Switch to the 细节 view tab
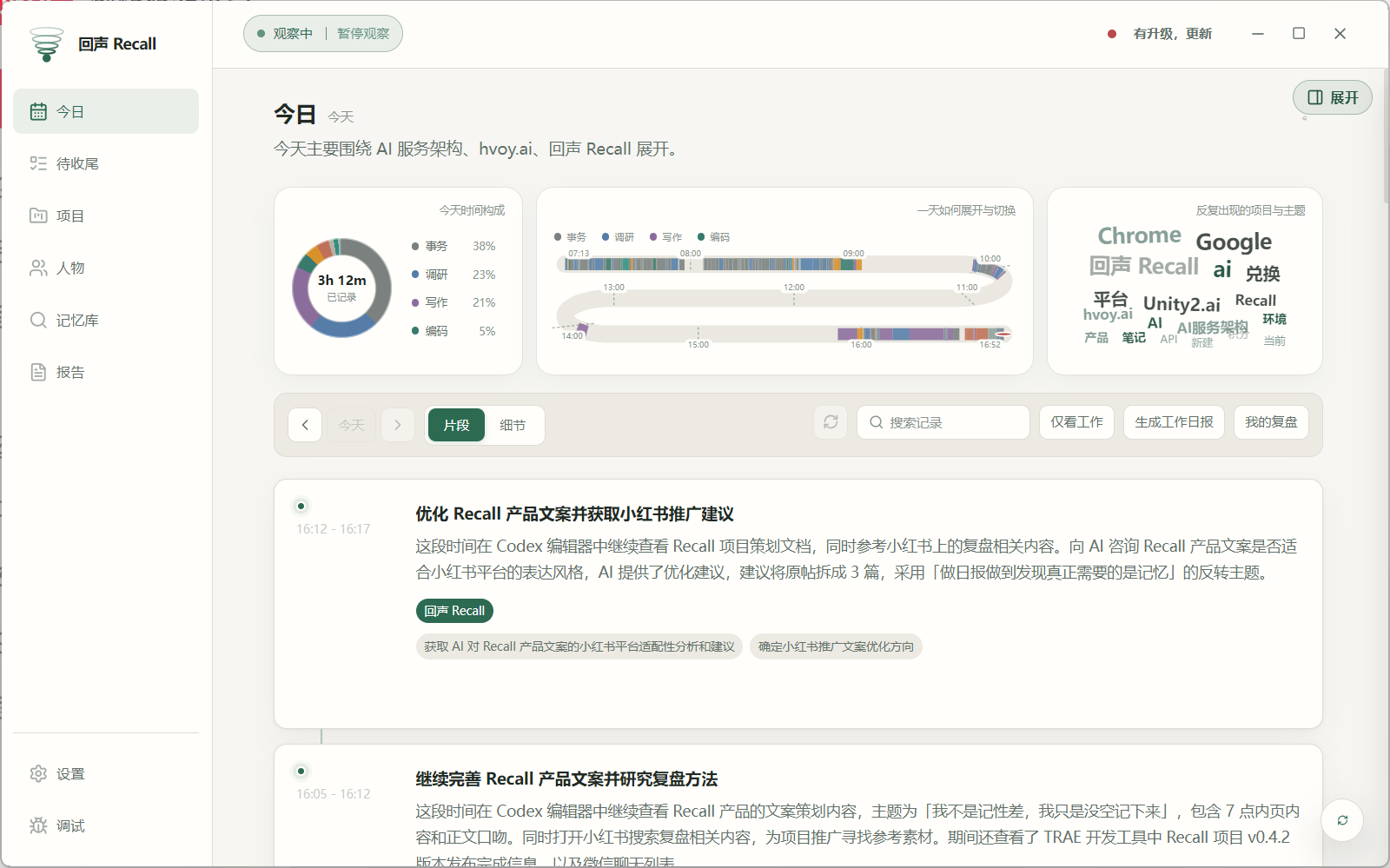The height and width of the screenshot is (868, 1390). 513,425
